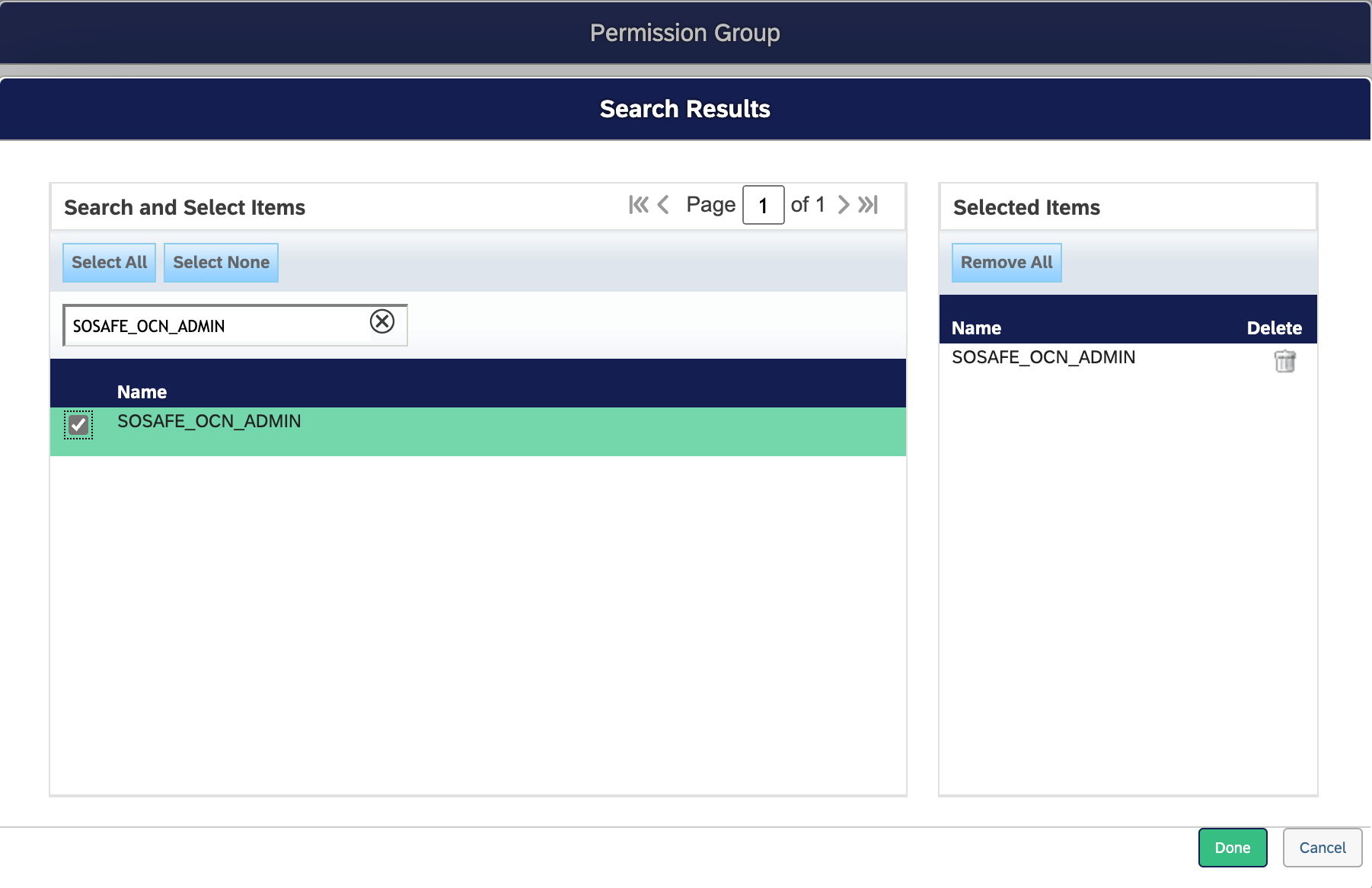Click the Select All button
The width and height of the screenshot is (1372, 888).
(109, 263)
